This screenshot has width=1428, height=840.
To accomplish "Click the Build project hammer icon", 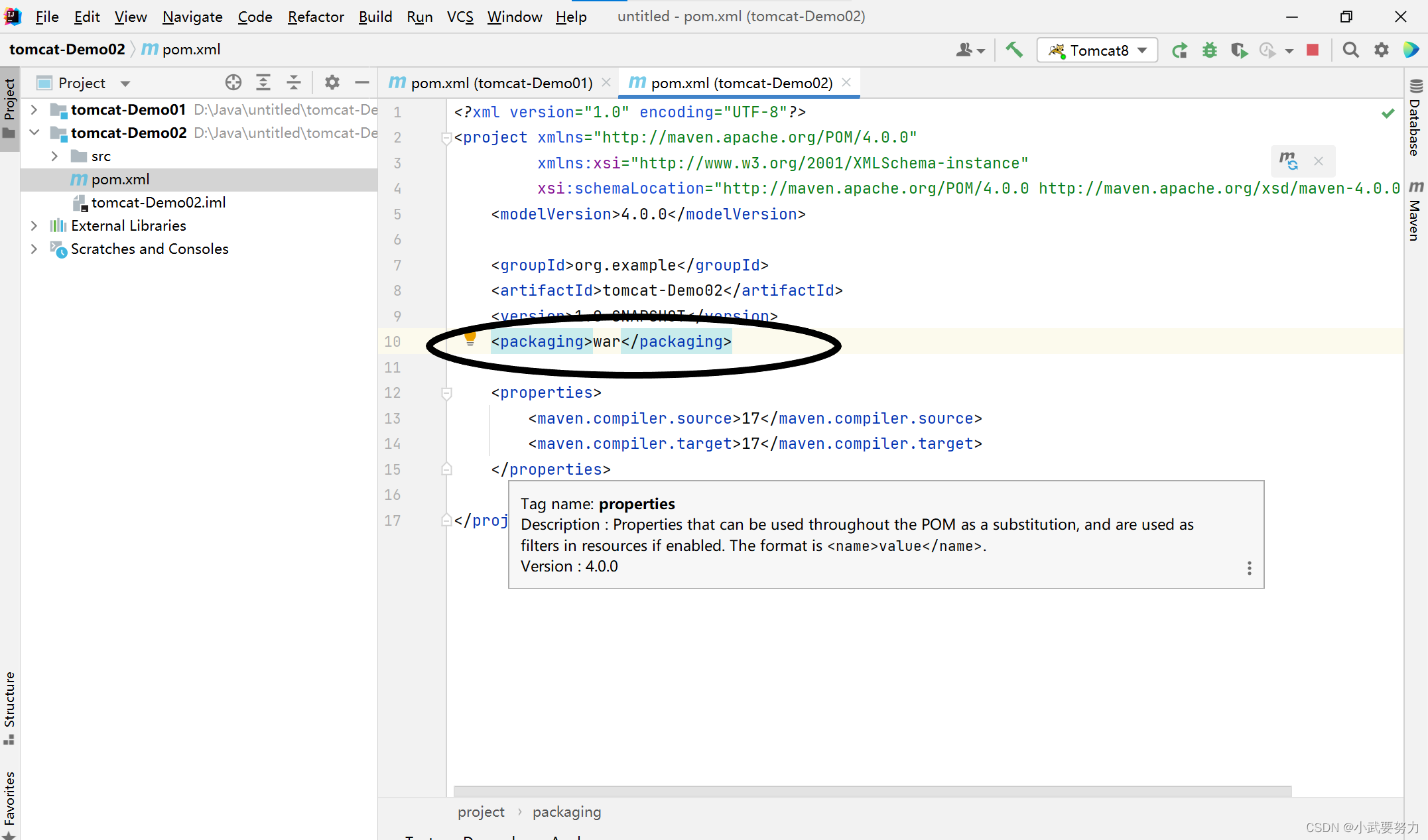I will point(1014,50).
